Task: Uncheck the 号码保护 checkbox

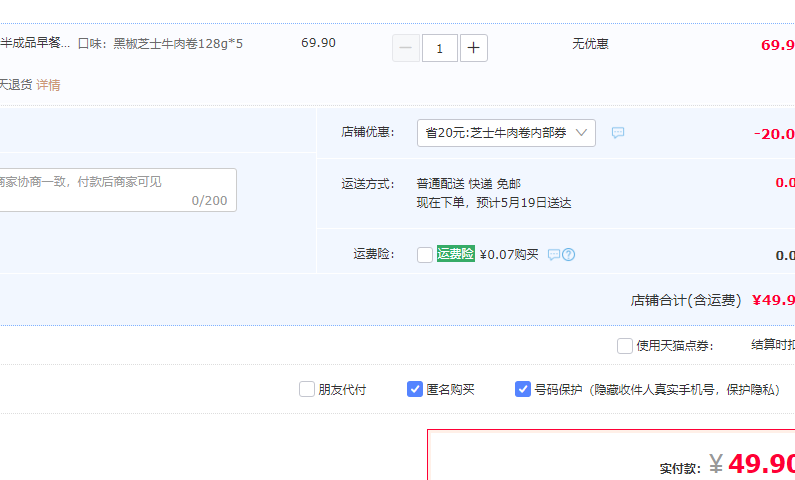Action: (x=523, y=389)
